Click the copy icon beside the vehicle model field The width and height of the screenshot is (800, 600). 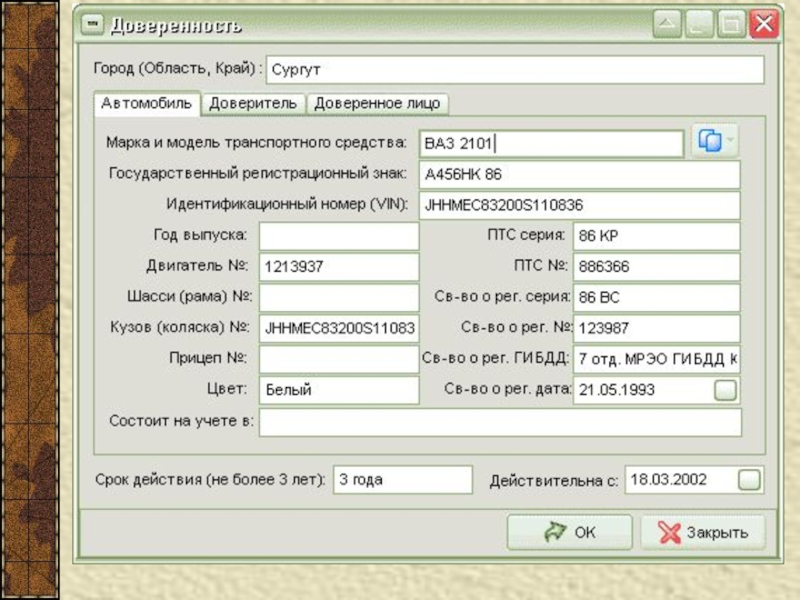pos(709,142)
